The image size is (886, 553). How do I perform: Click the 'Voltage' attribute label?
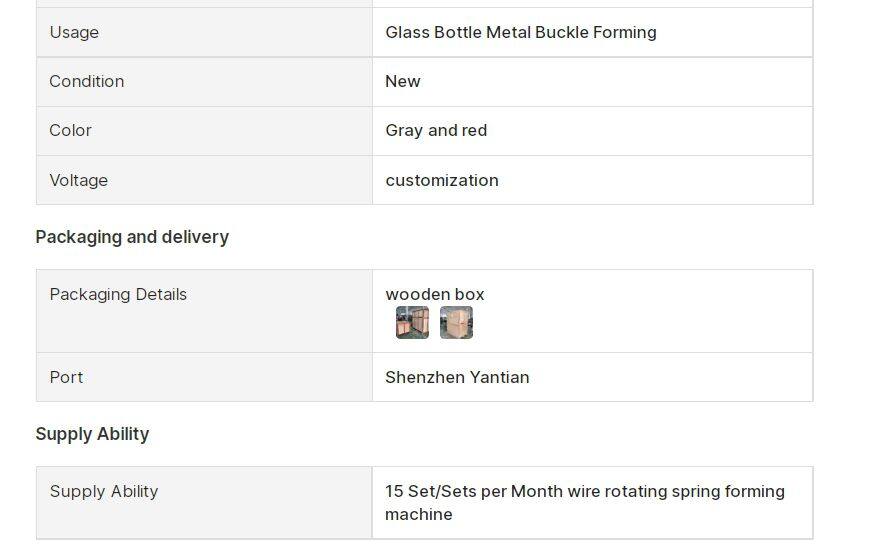pos(78,180)
